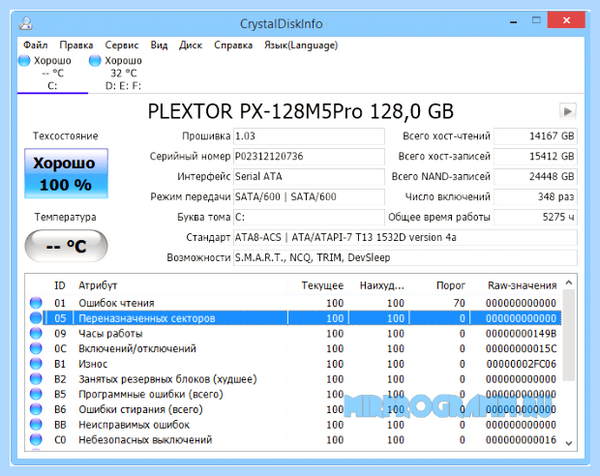Click the power-on count value 348 раз
600x476 pixels.
click(535, 197)
